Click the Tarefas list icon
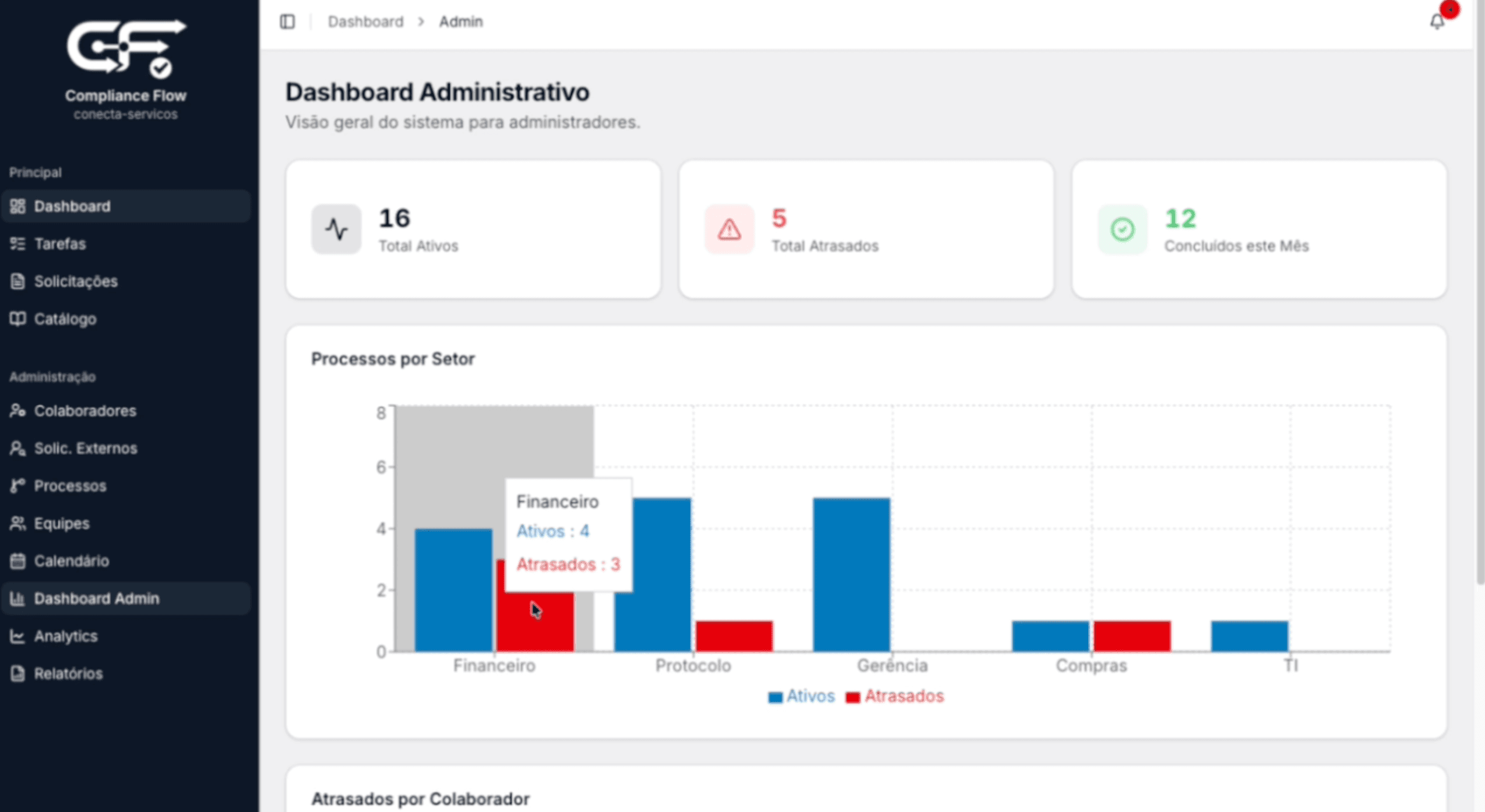Viewport: 1485px width, 812px height. pyautogui.click(x=17, y=243)
